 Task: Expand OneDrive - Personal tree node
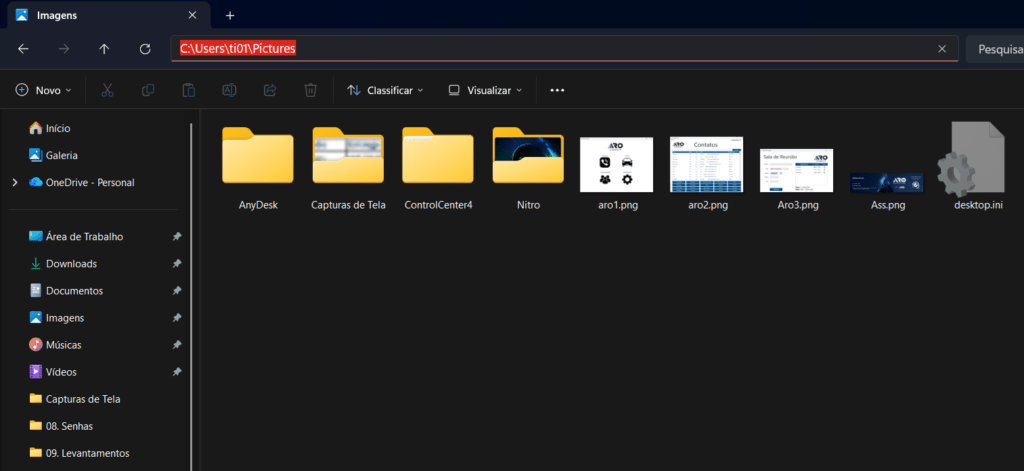pos(15,183)
